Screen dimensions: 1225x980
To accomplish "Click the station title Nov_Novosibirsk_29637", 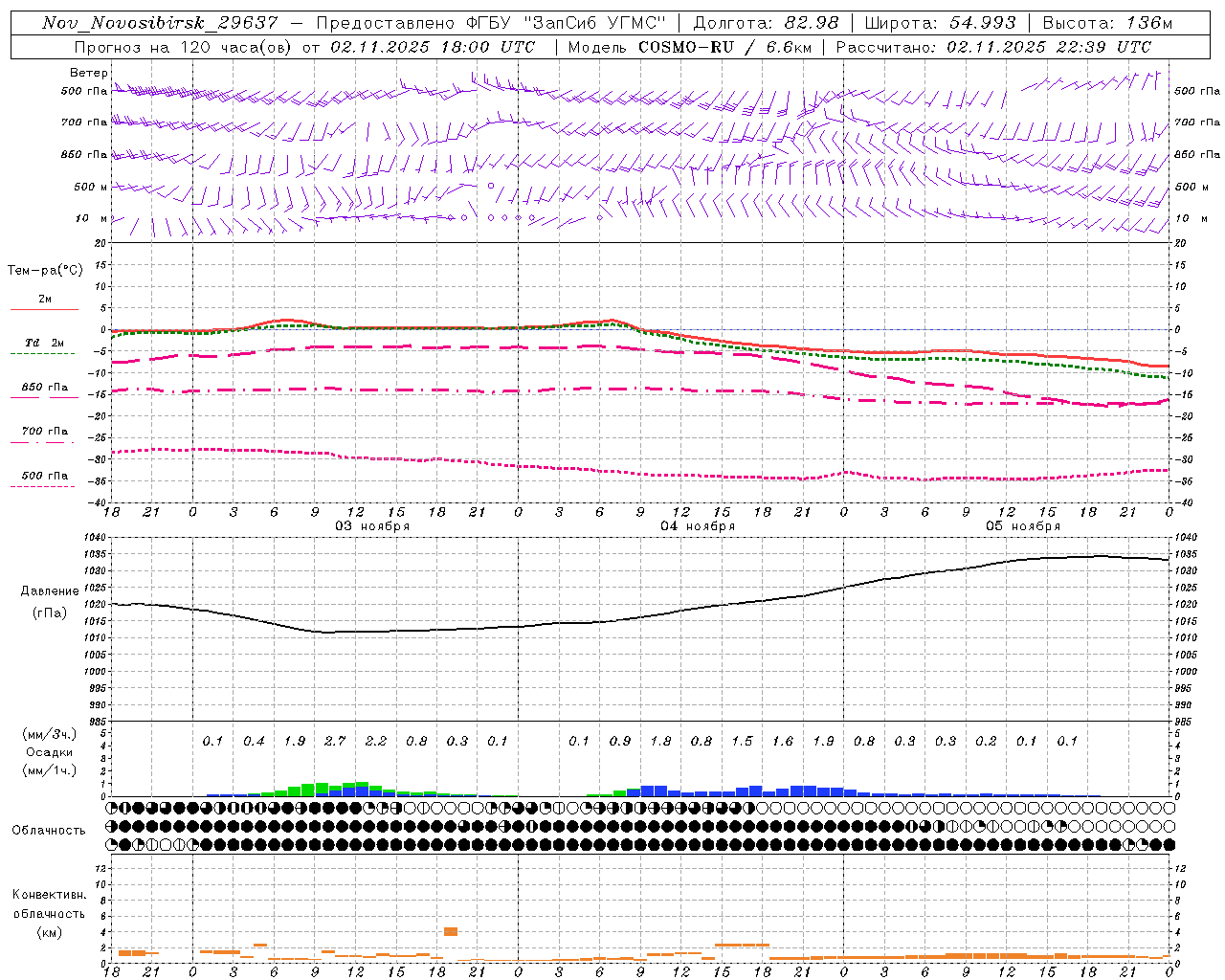I will 161,23.
